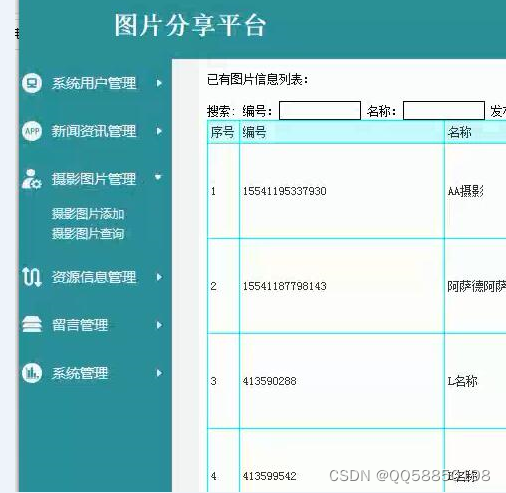Open the 系统用户管理 menu
Image resolution: width=506 pixels, height=493 pixels.
click(94, 83)
